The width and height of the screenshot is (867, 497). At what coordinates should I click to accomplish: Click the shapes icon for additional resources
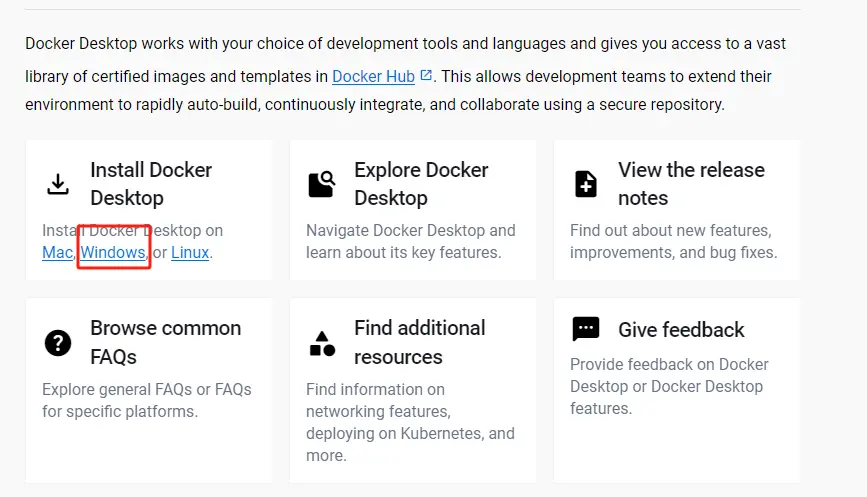[322, 343]
